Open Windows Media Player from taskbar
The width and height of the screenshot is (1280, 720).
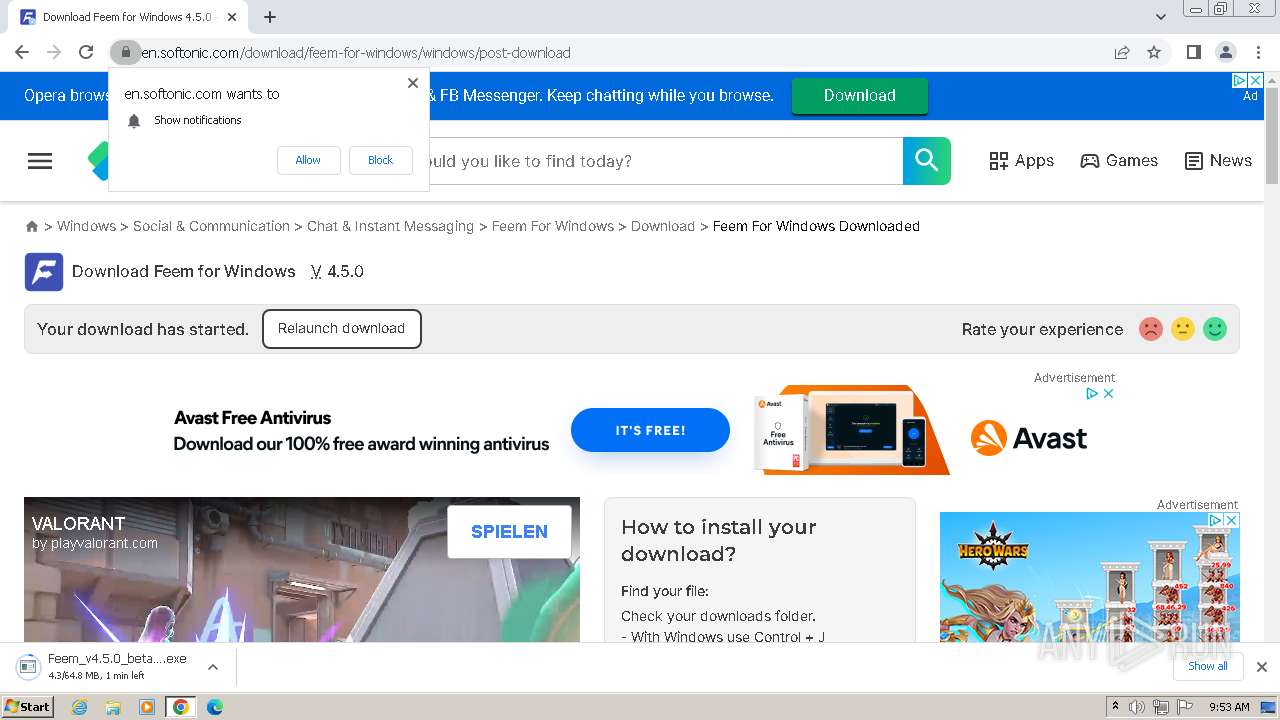coord(147,707)
